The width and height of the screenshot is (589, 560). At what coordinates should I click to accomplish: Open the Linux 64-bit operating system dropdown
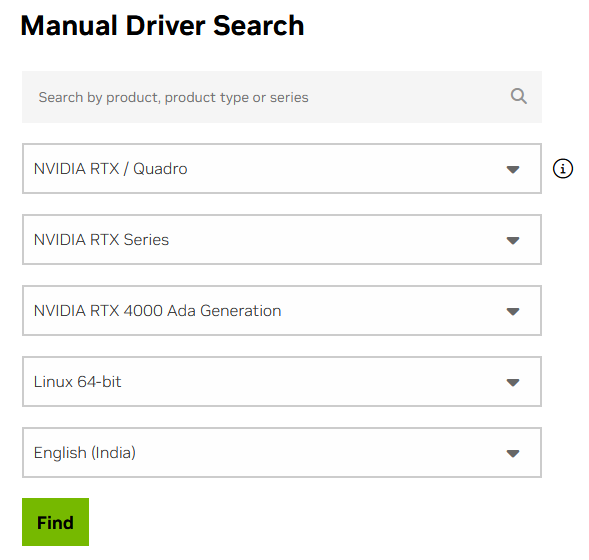282,382
